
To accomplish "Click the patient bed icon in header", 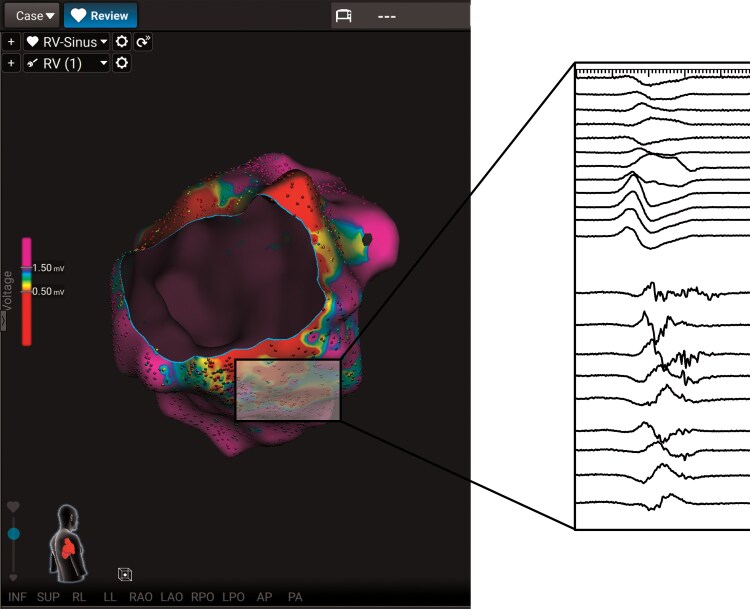I will 343,16.
